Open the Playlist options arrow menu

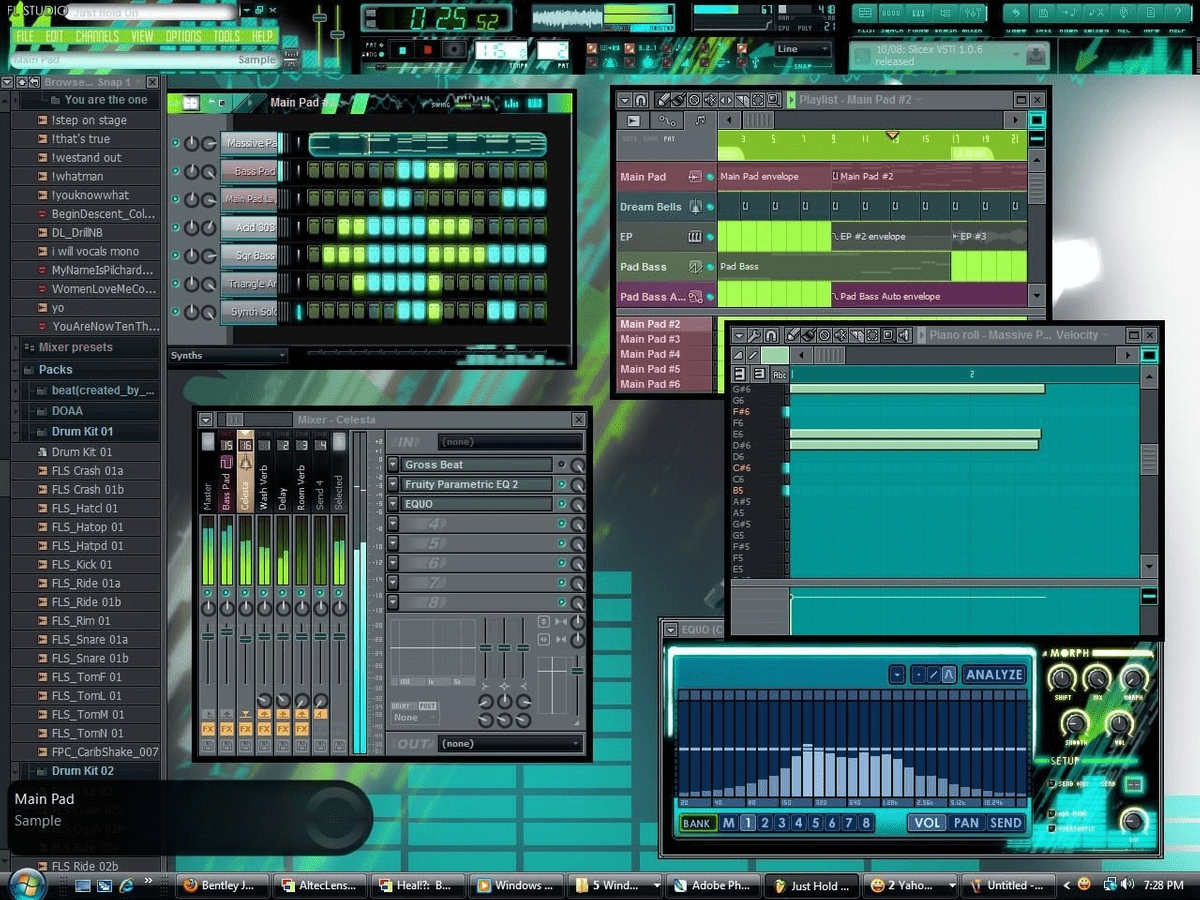pyautogui.click(x=625, y=100)
